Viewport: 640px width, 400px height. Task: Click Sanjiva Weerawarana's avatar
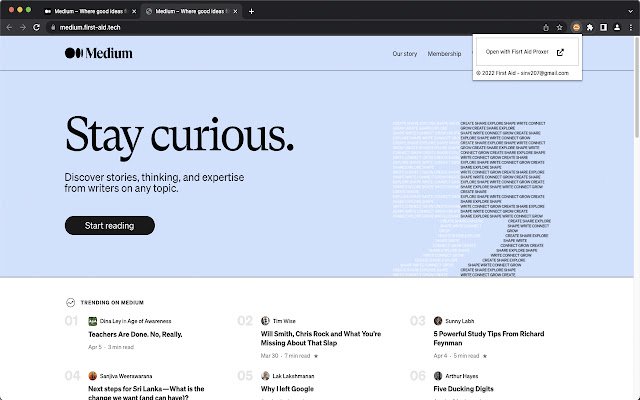point(93,376)
